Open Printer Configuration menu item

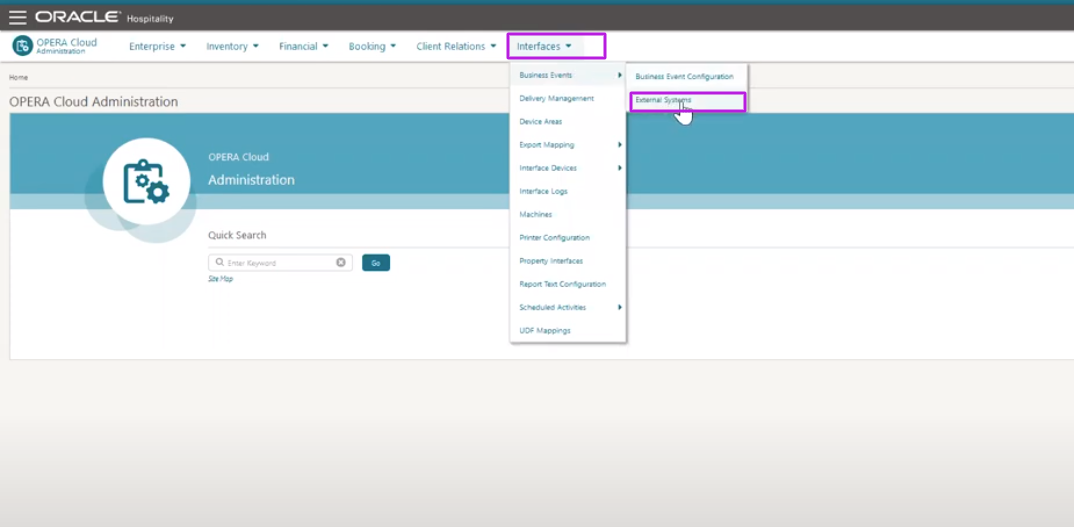coord(554,238)
